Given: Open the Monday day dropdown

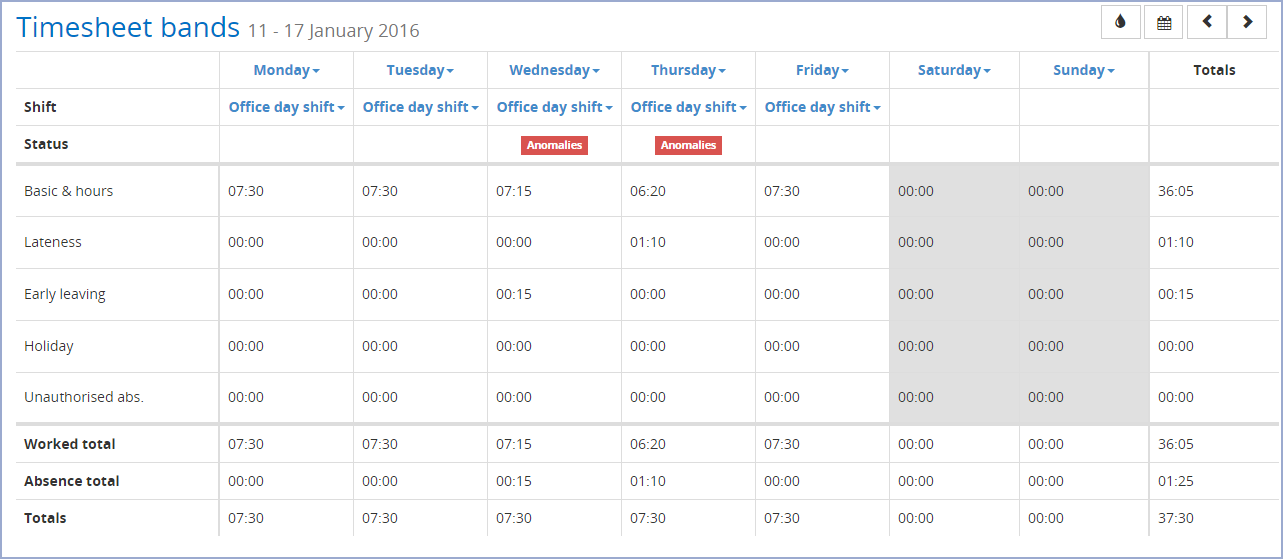Looking at the screenshot, I should [x=287, y=70].
